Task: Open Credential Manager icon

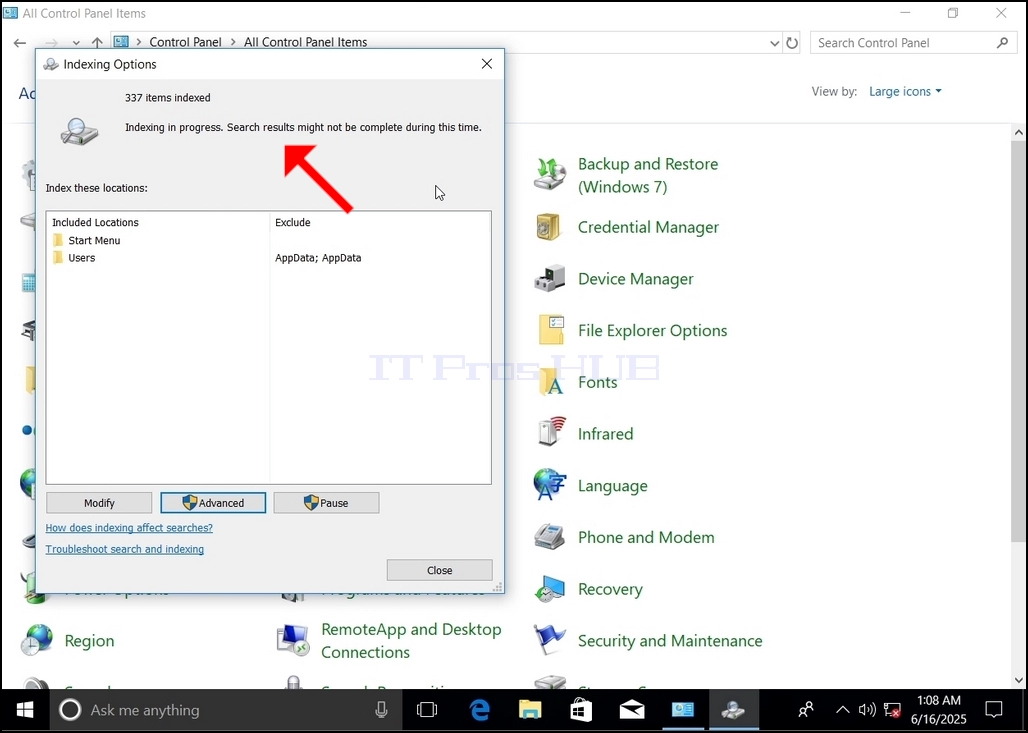Action: pos(549,228)
